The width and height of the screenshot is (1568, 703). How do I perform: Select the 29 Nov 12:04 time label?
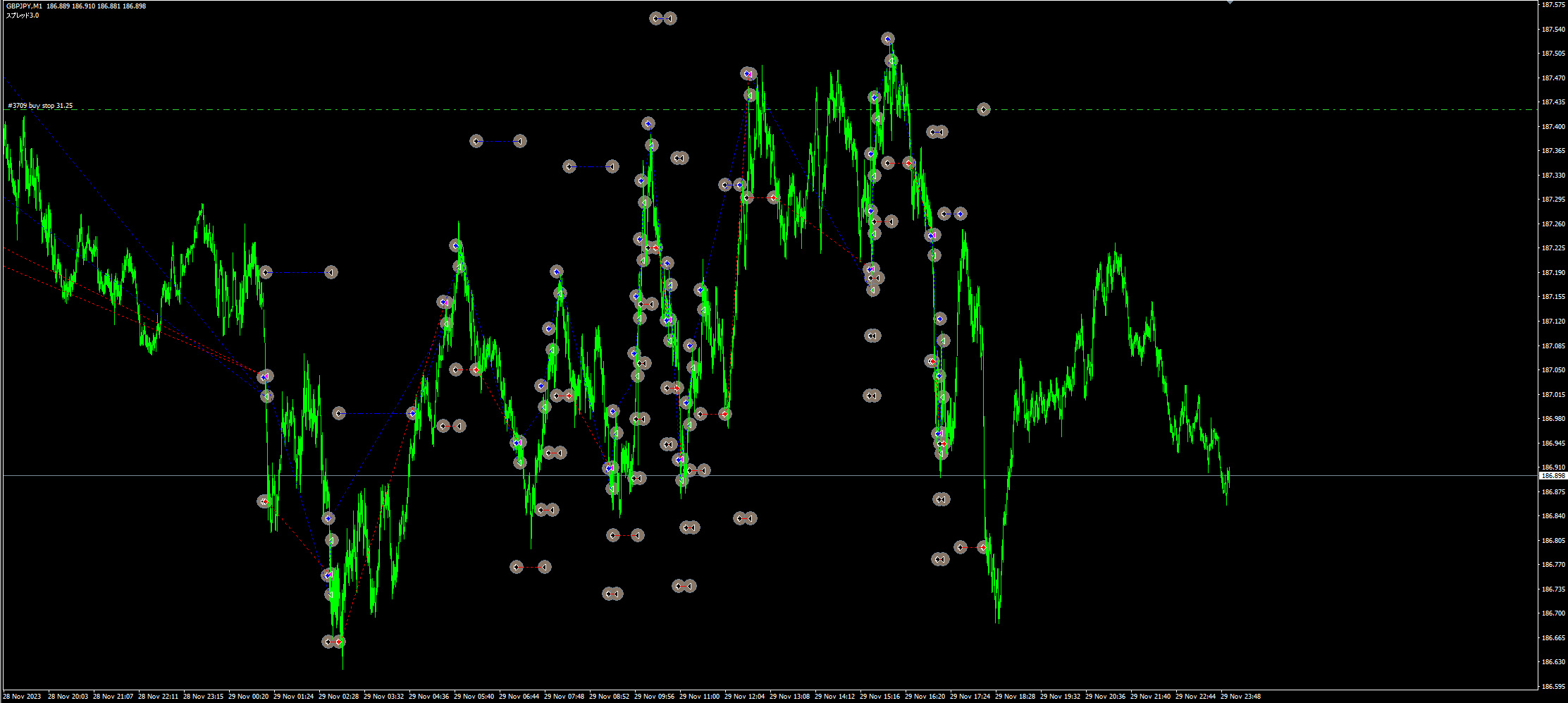click(745, 697)
